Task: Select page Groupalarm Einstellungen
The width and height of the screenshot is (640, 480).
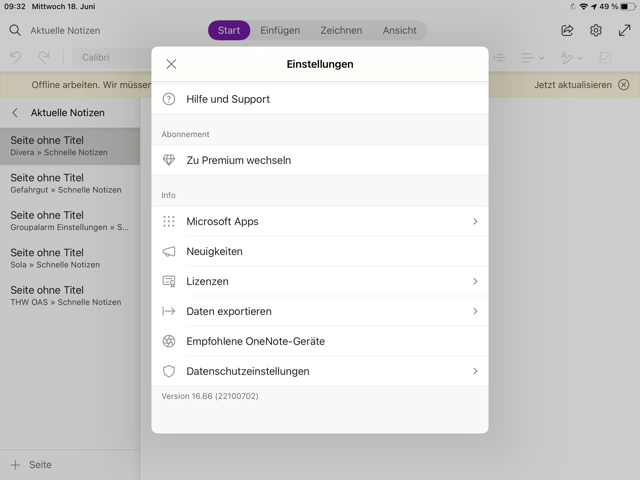Action: click(x=70, y=221)
